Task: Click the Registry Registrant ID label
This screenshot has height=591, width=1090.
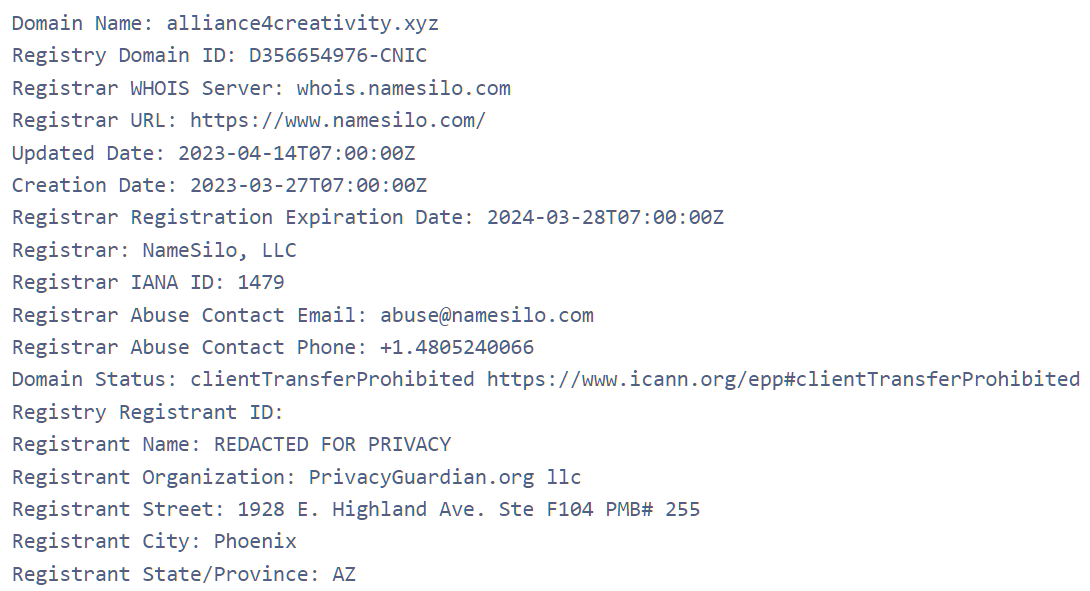Action: click(147, 412)
